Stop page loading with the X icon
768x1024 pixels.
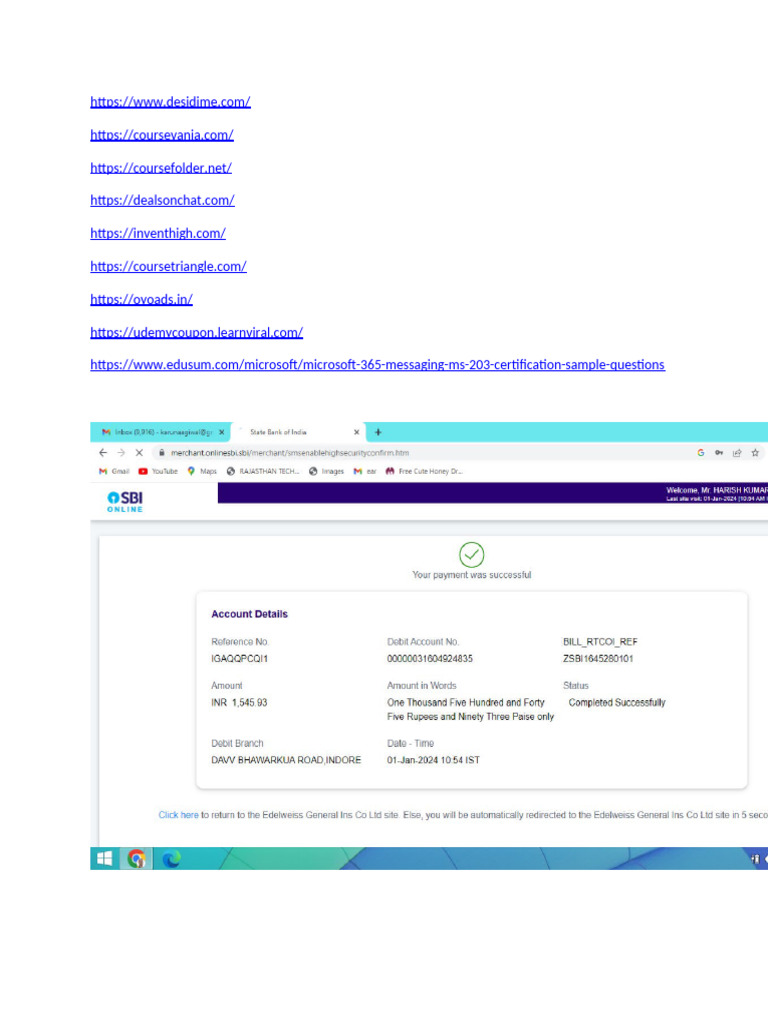coord(139,453)
